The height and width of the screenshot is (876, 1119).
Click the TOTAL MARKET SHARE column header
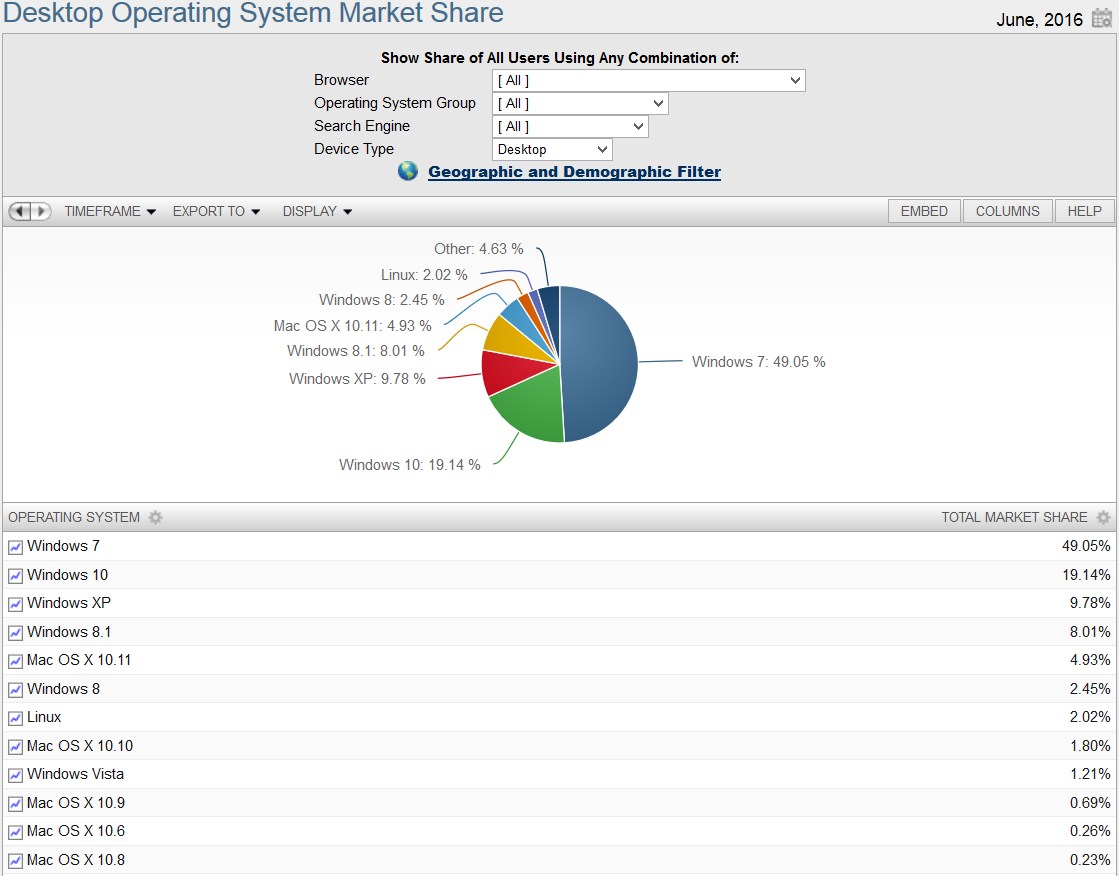click(x=1014, y=518)
